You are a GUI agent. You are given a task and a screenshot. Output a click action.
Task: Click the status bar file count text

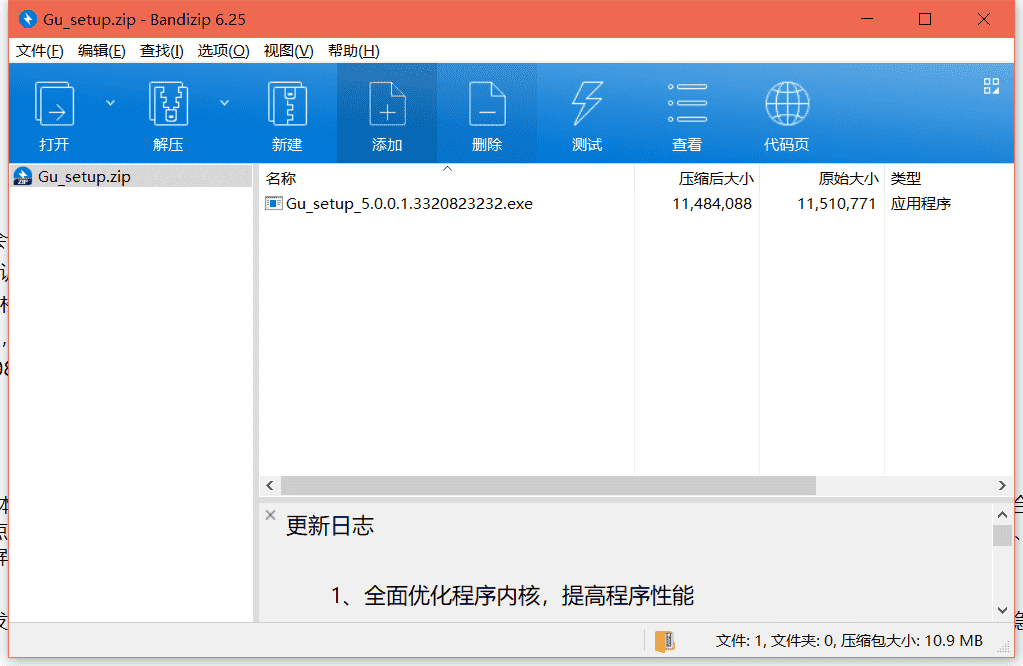click(849, 641)
